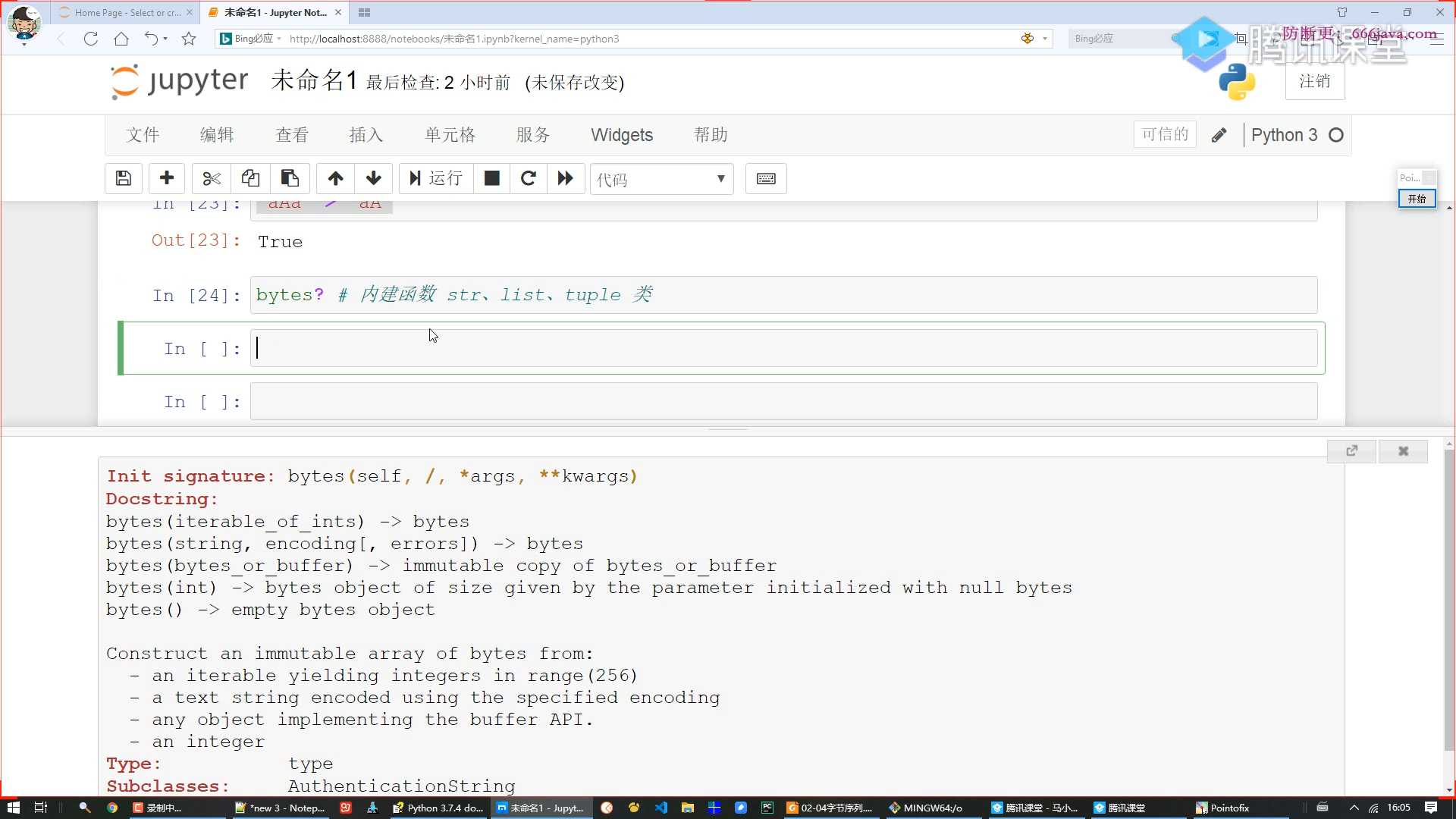Click the Python 3 kernel idle circle indicator
This screenshot has height=819, width=1456.
[x=1336, y=135]
